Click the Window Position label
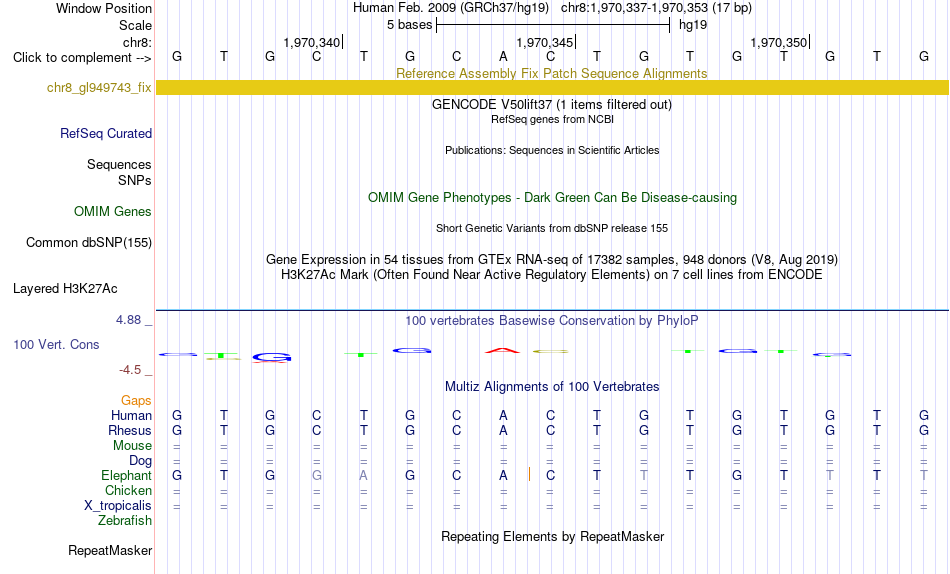 (x=104, y=8)
